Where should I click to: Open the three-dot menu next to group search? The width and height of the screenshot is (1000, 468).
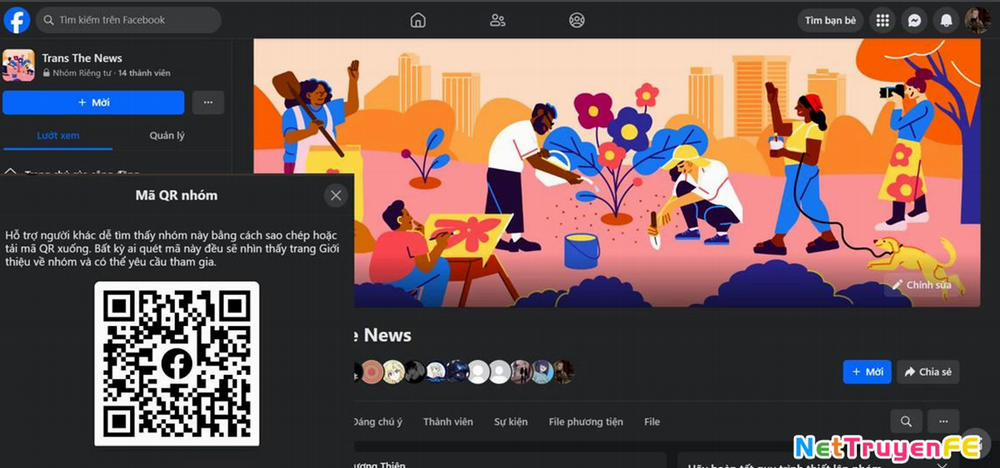pos(943,421)
